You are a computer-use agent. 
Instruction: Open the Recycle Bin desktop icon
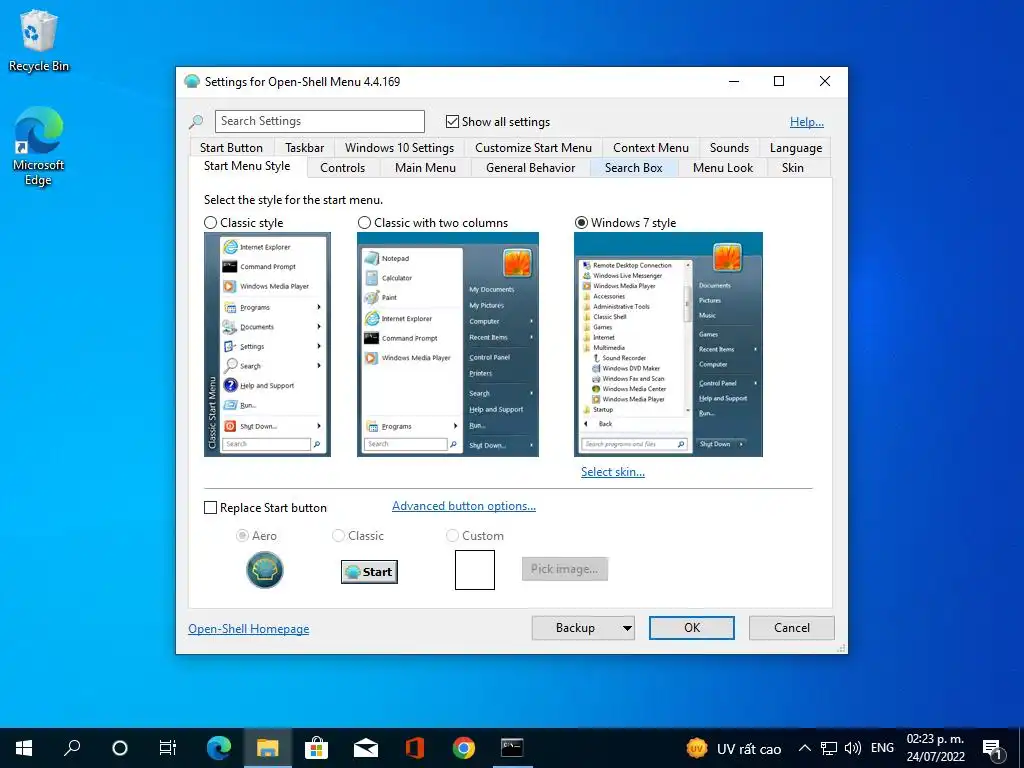[39, 40]
